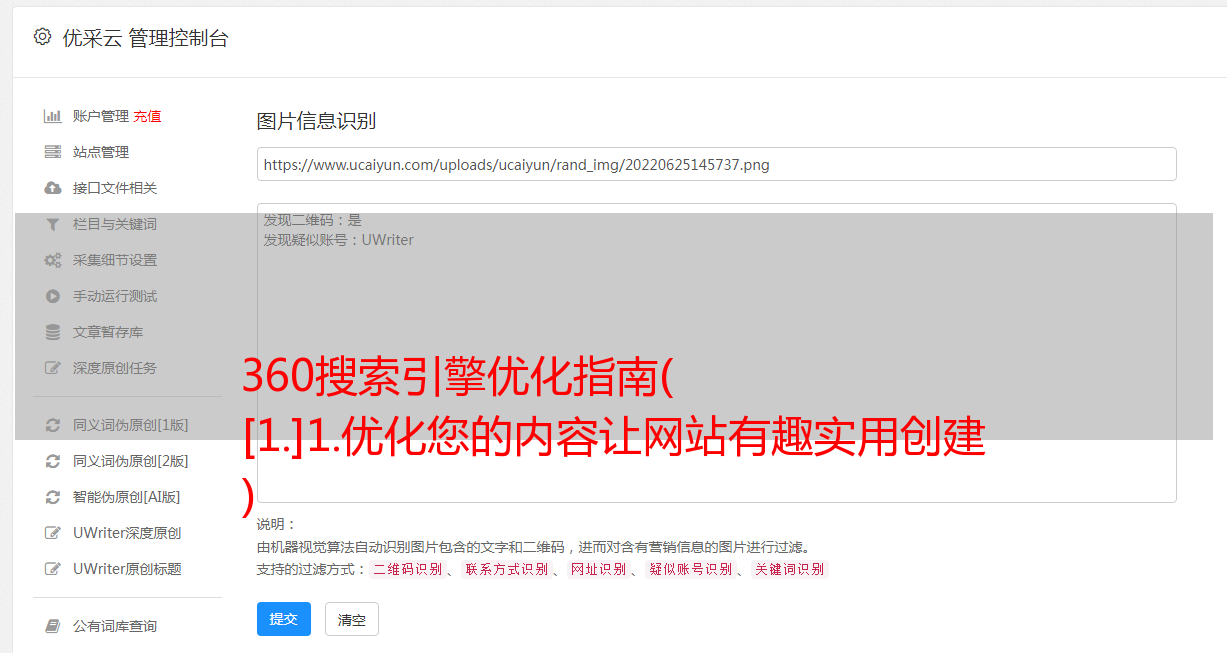Click the 图片信息识别 heading

click(x=316, y=121)
